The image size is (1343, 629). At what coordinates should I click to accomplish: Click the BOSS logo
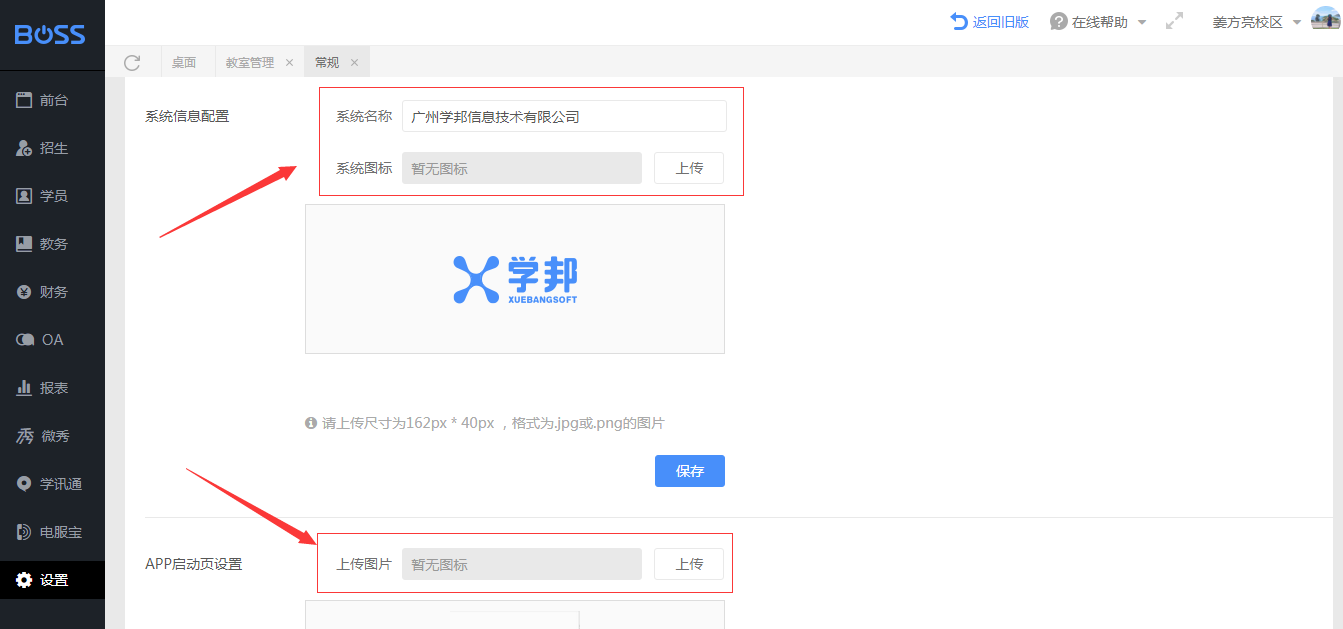click(x=50, y=35)
